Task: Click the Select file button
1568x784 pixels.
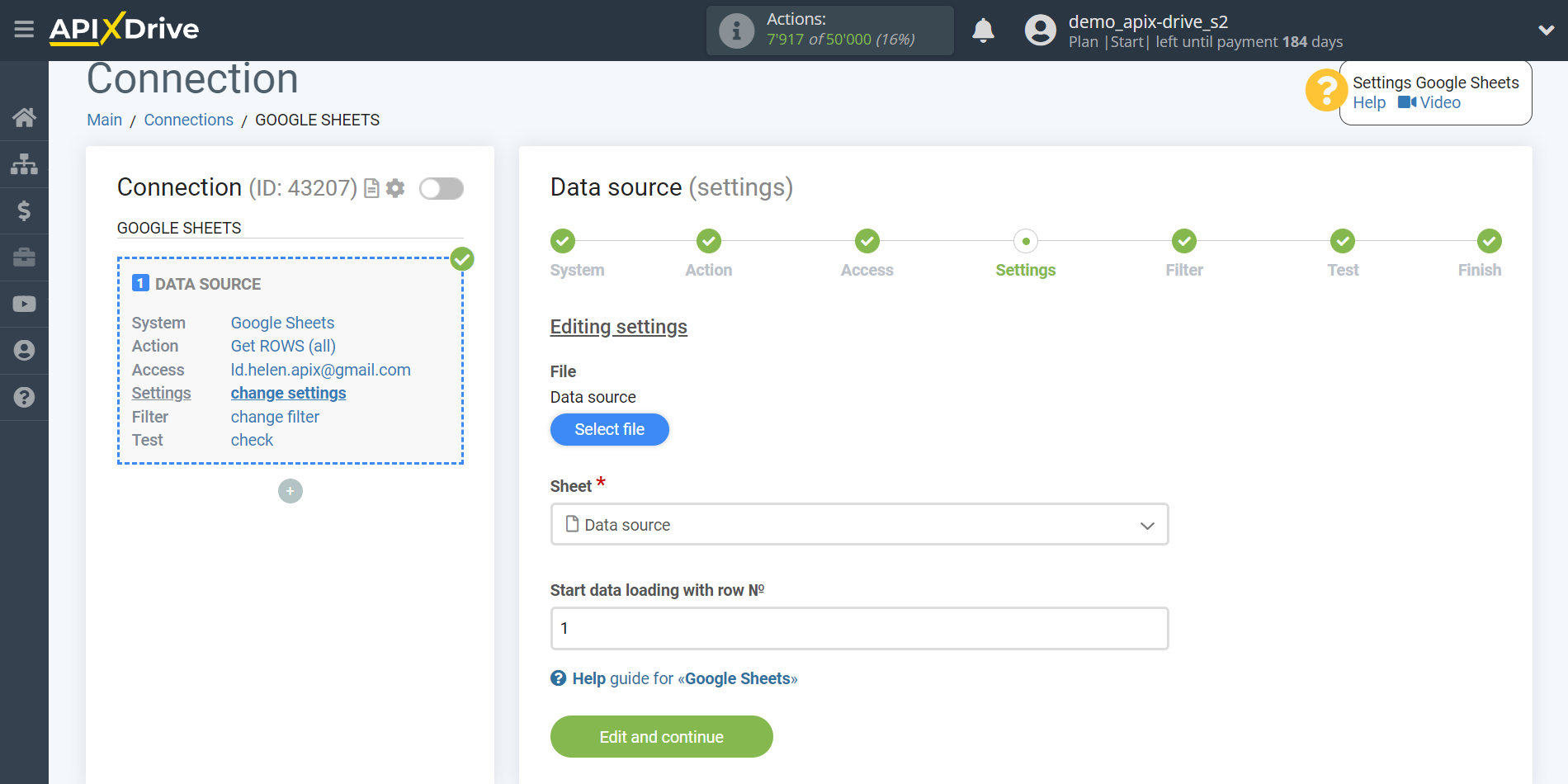Action: (x=610, y=429)
